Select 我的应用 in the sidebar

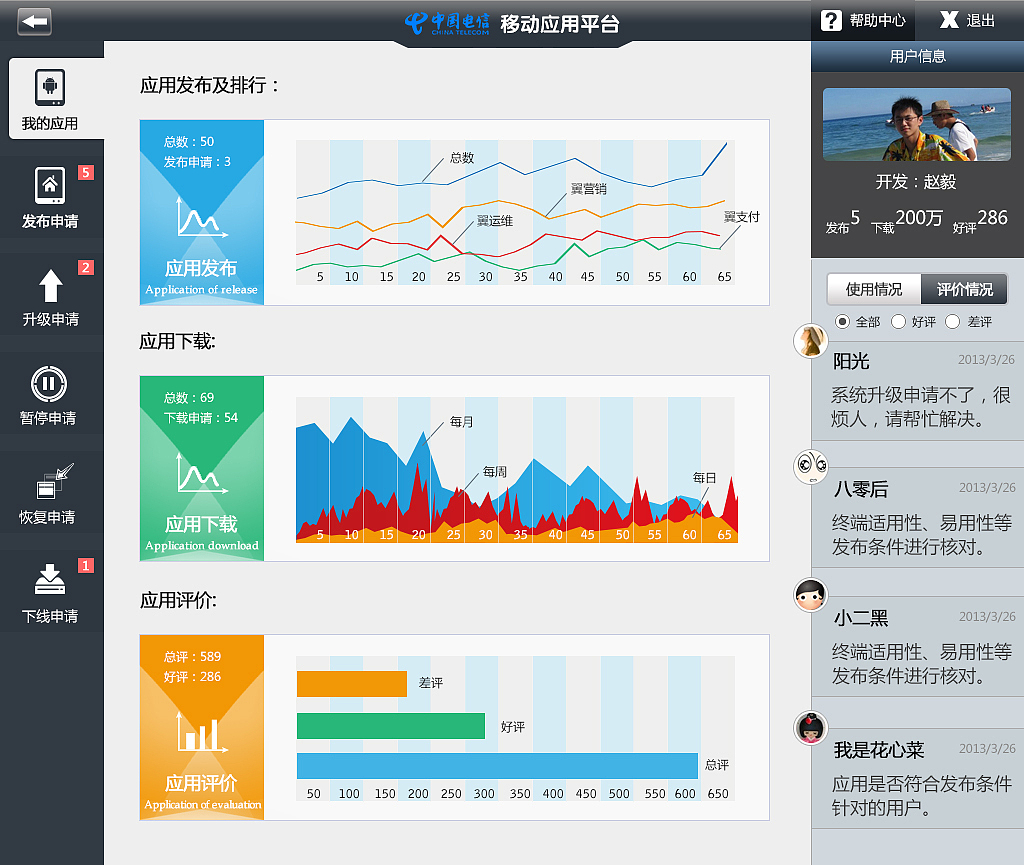click(x=56, y=99)
